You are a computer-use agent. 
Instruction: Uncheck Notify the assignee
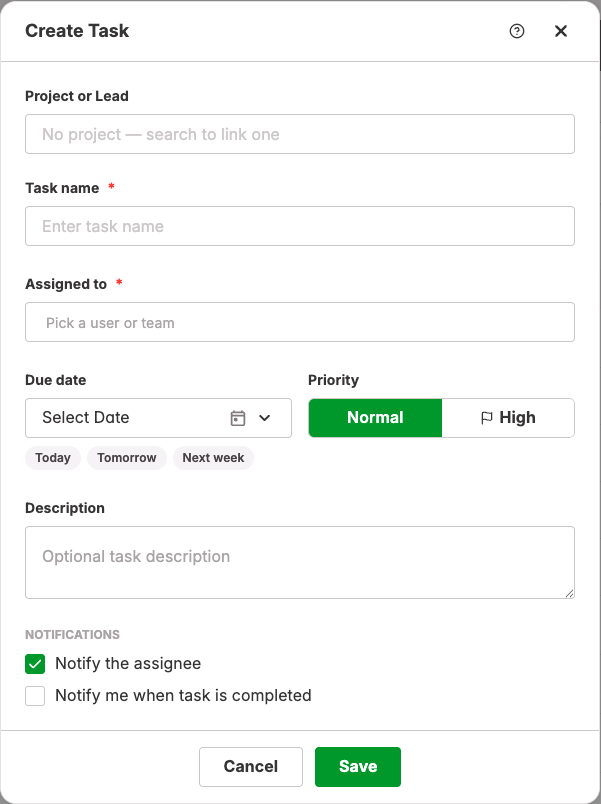(x=35, y=664)
